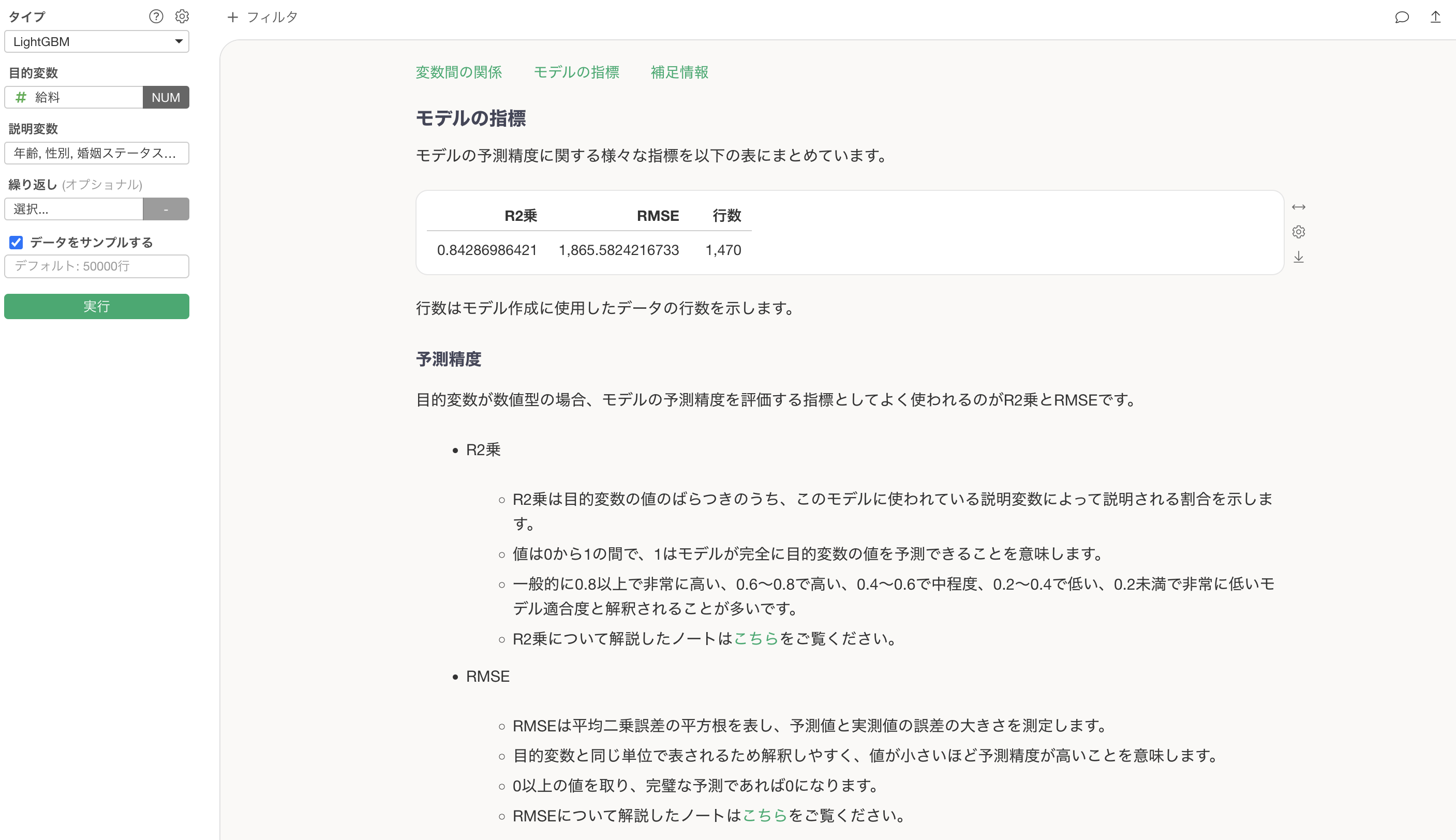Open analytics settings gear icon

[182, 16]
